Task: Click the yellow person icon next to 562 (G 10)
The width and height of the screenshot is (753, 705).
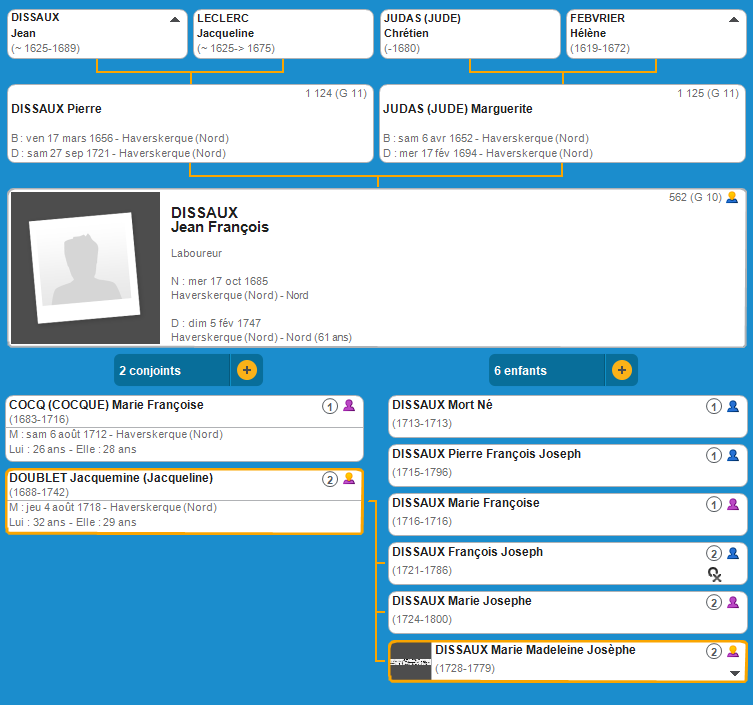Action: 732,197
